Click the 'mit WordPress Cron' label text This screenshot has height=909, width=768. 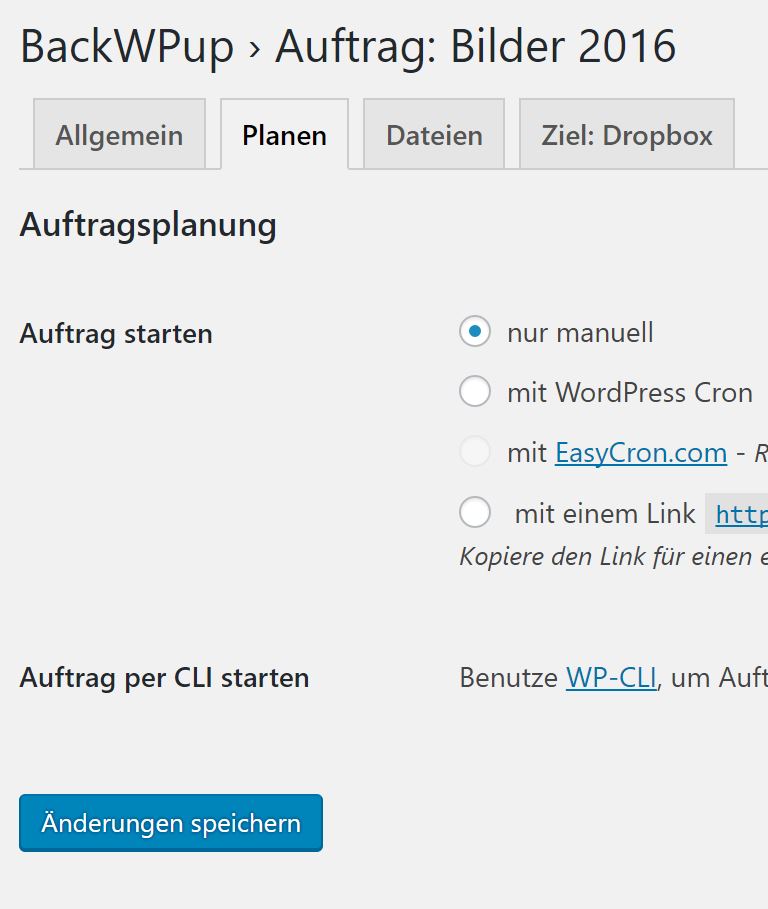click(629, 392)
